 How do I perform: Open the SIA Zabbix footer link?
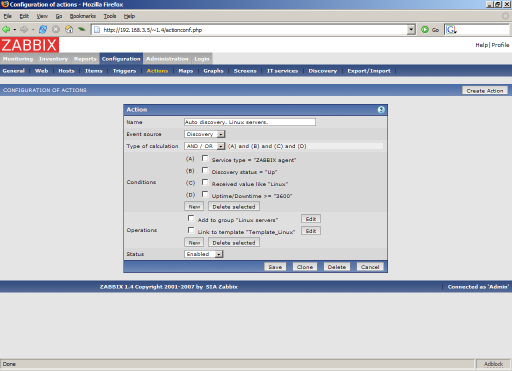tap(222, 287)
